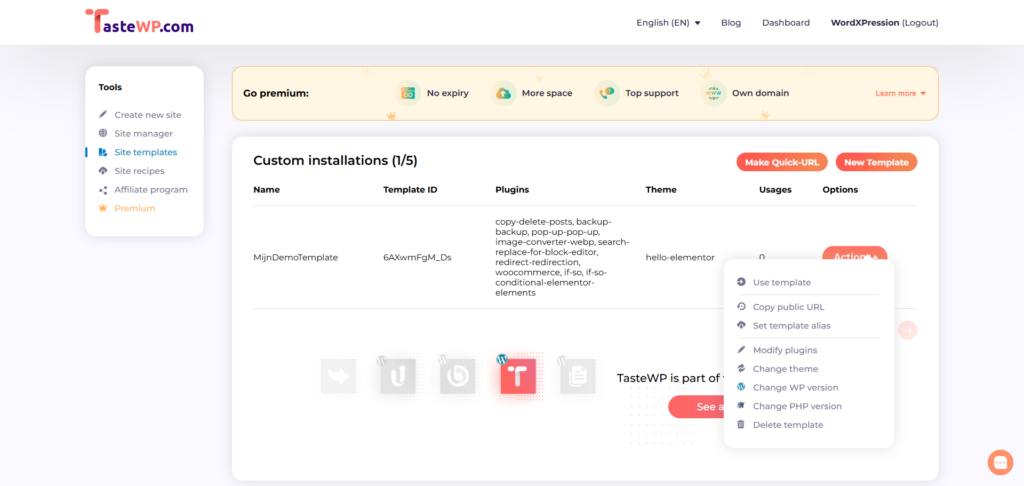Click the No expiry premium icon
1024x486 pixels.
(x=408, y=93)
